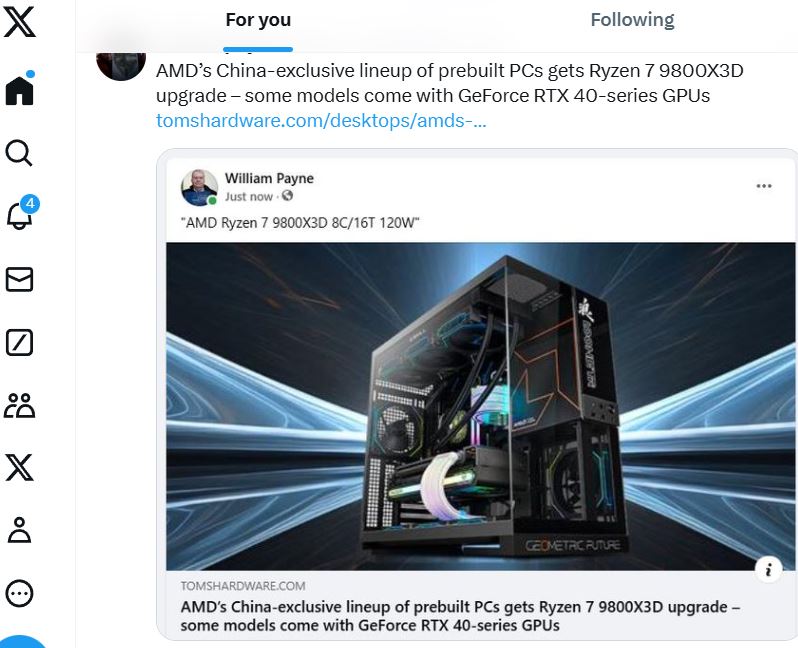Open the Messages envelope icon
This screenshot has height=648, width=798.
19,279
